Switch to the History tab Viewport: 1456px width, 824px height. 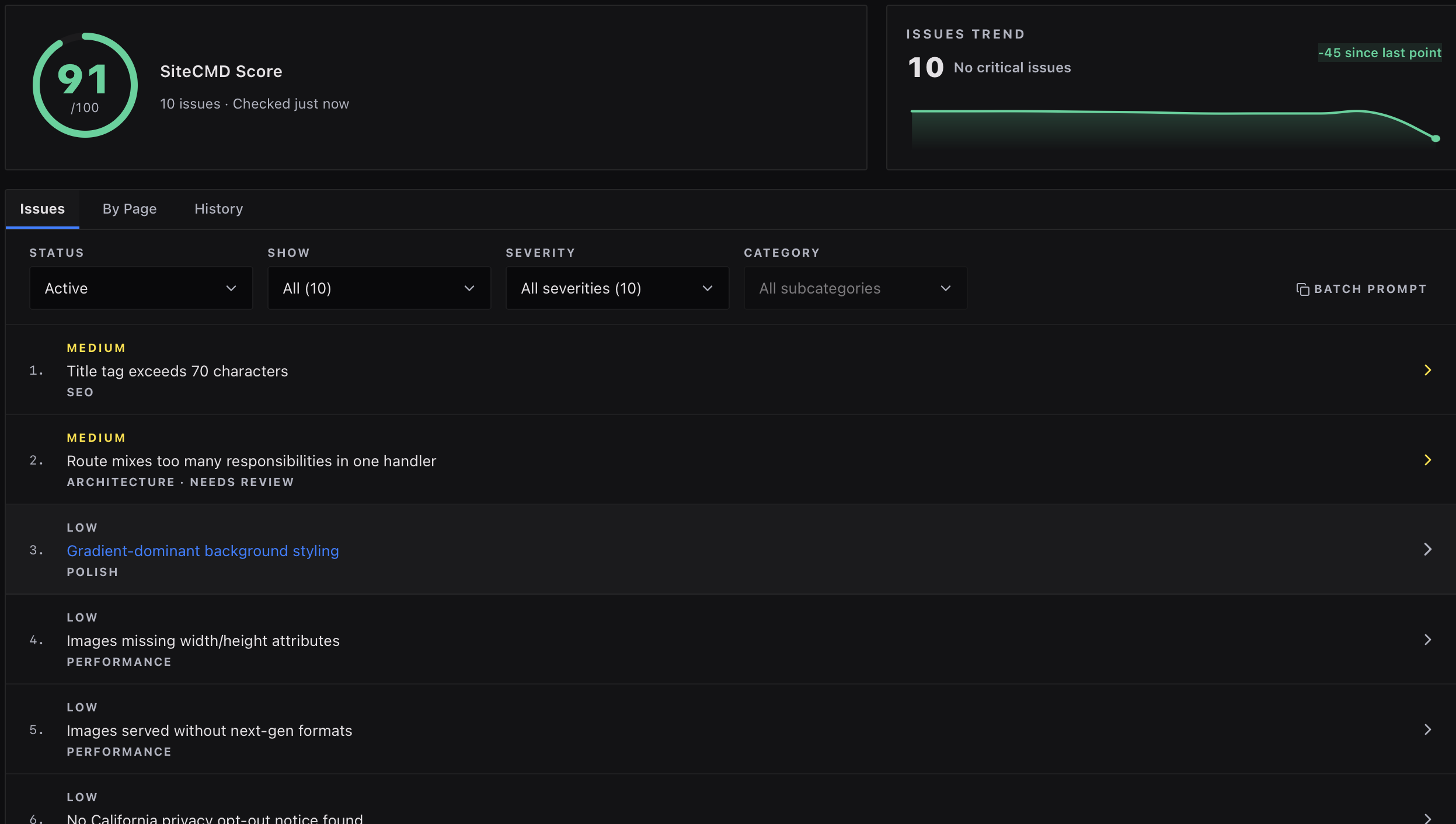[218, 209]
